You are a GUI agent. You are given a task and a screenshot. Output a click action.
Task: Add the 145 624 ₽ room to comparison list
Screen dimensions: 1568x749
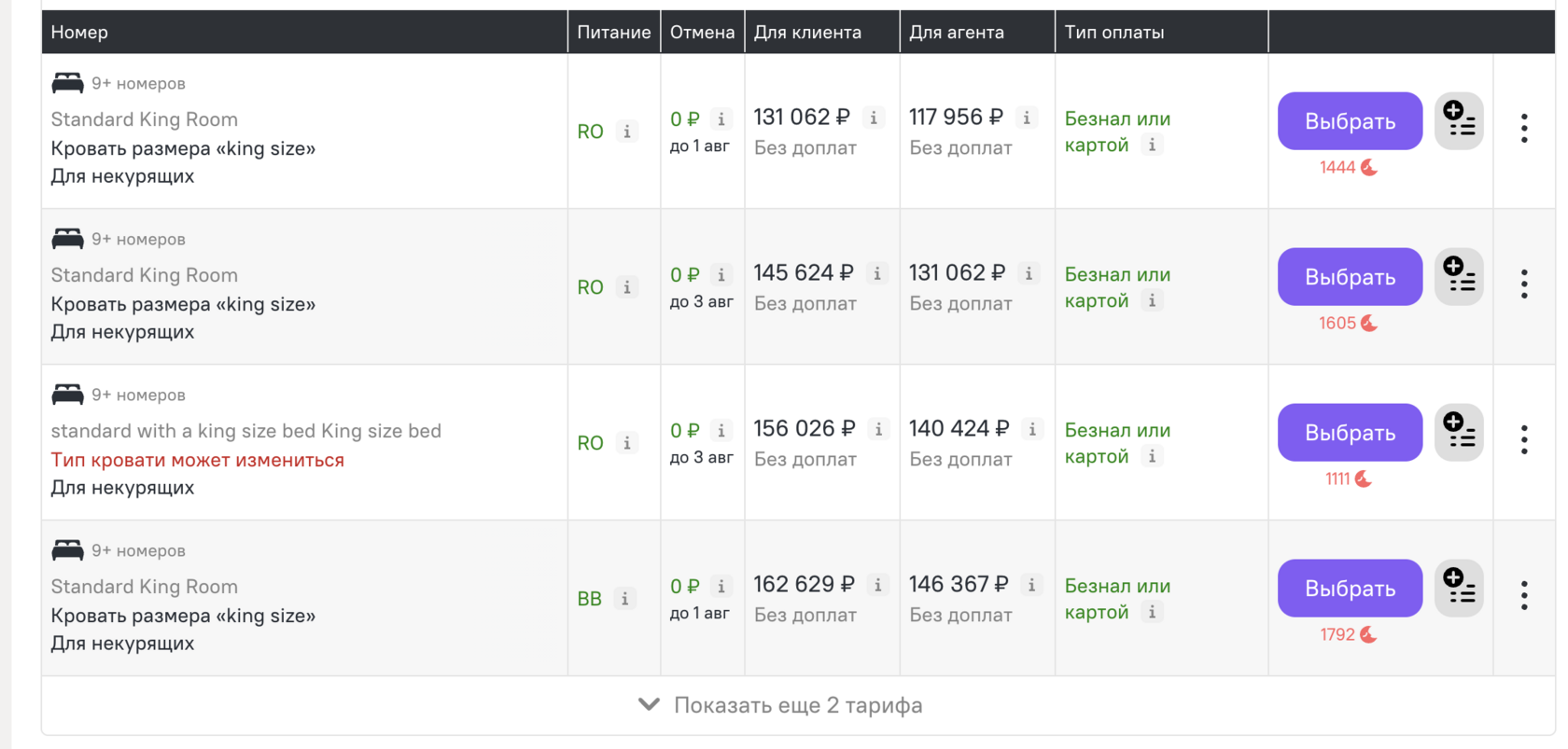coord(1459,277)
